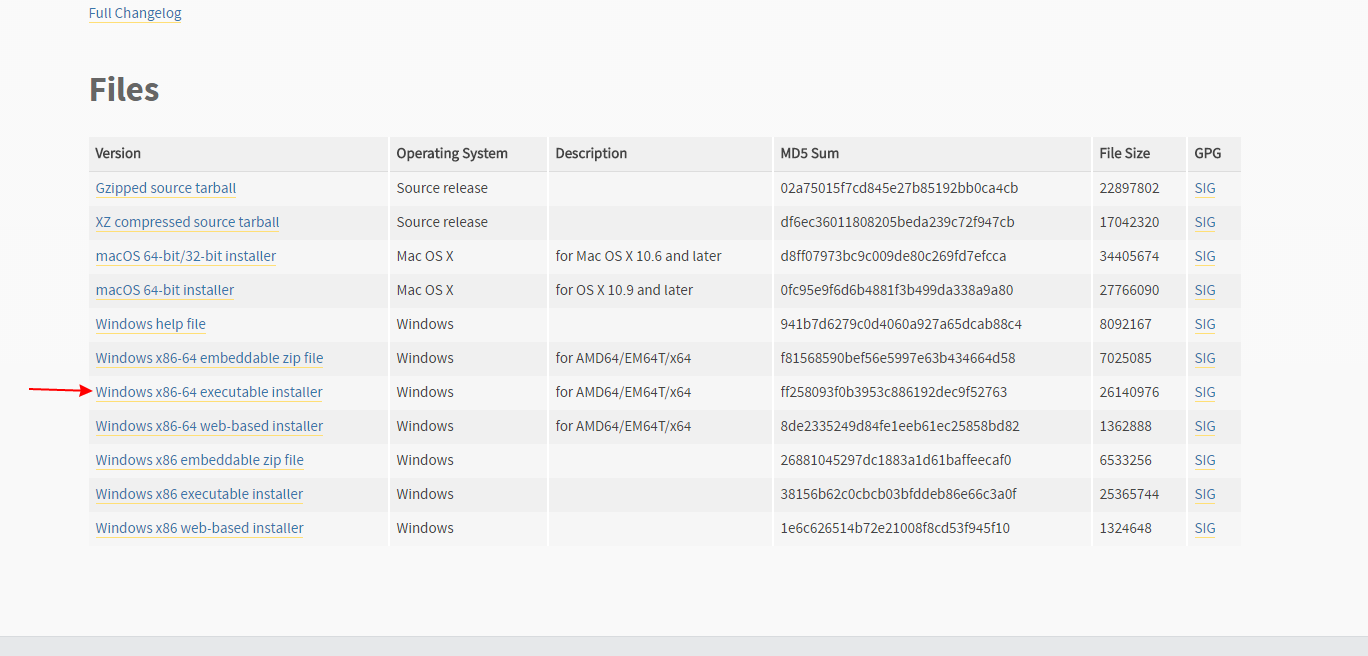Select MD5 sum 0fc95e9f6d6b4881f3b499da338a9a80
Viewport: 1368px width, 656px height.
[897, 290]
